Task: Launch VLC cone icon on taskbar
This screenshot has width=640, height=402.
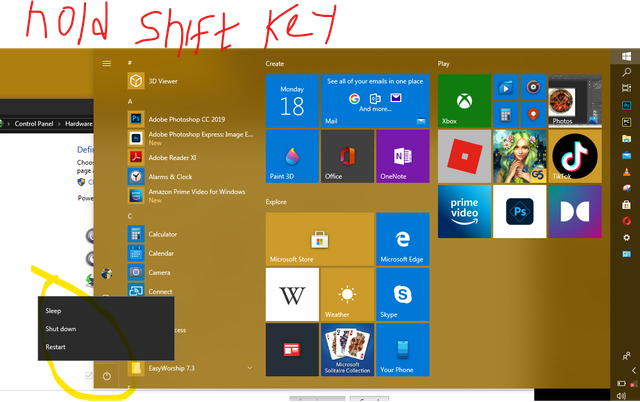Action: (x=627, y=172)
